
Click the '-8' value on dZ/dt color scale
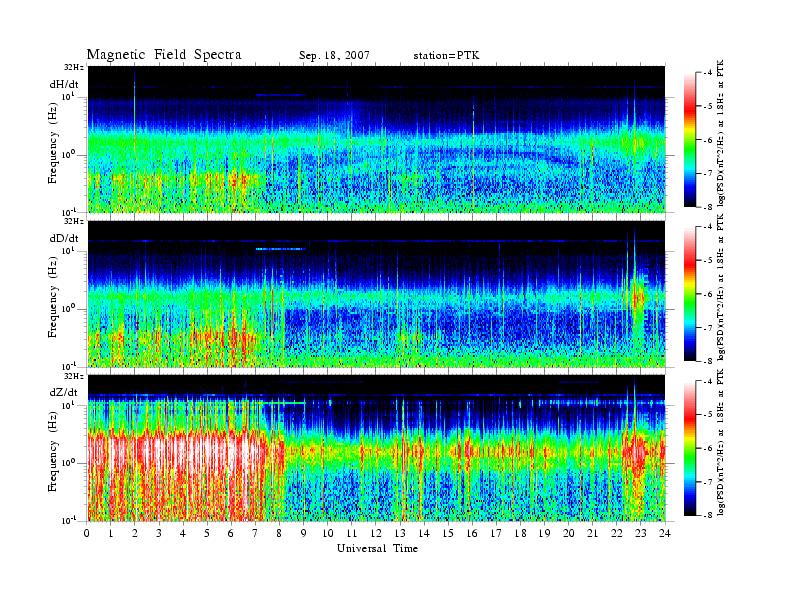click(x=708, y=515)
